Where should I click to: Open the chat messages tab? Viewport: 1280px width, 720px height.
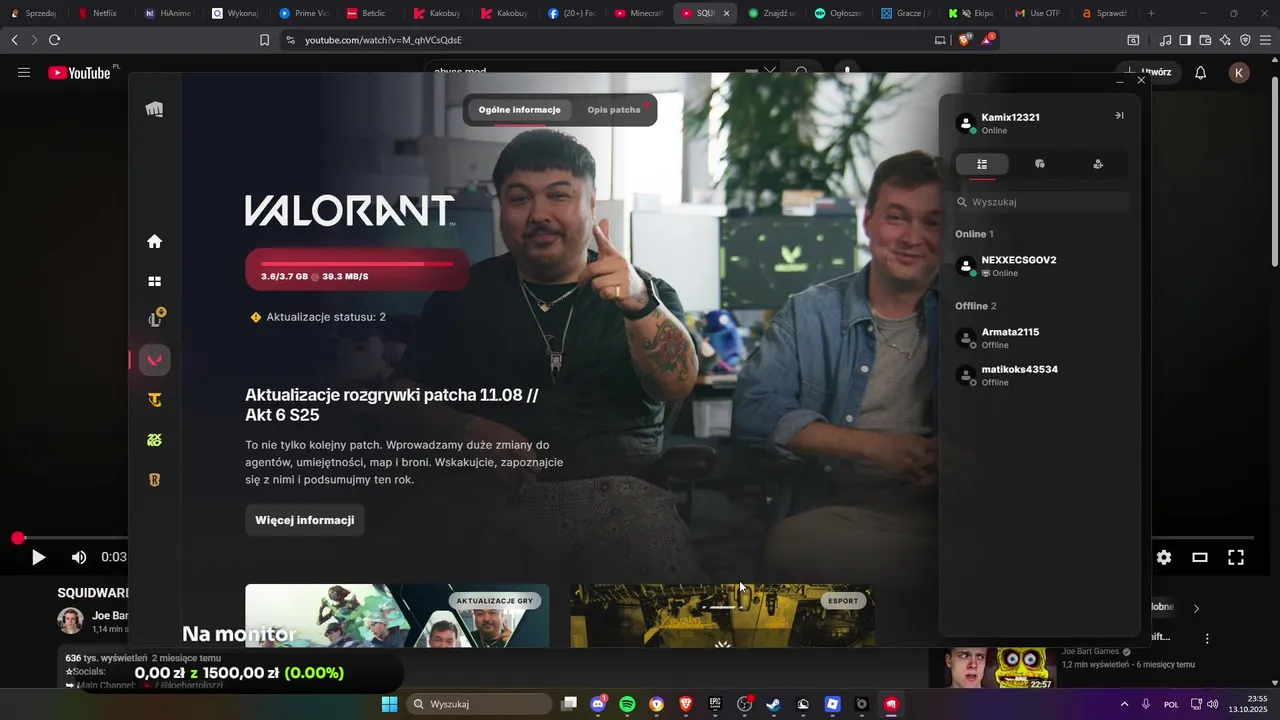point(1040,164)
